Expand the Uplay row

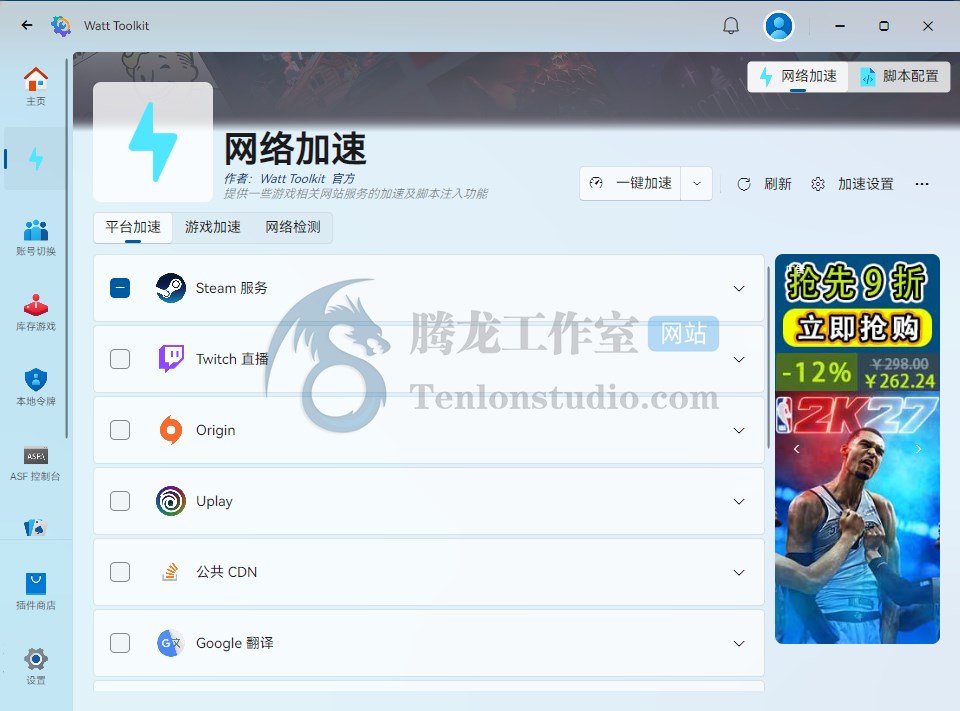(x=739, y=502)
